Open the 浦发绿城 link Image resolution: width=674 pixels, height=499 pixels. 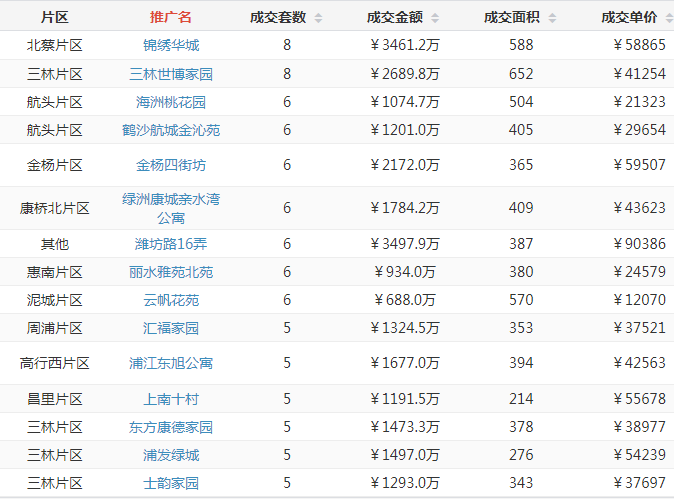coord(171,455)
